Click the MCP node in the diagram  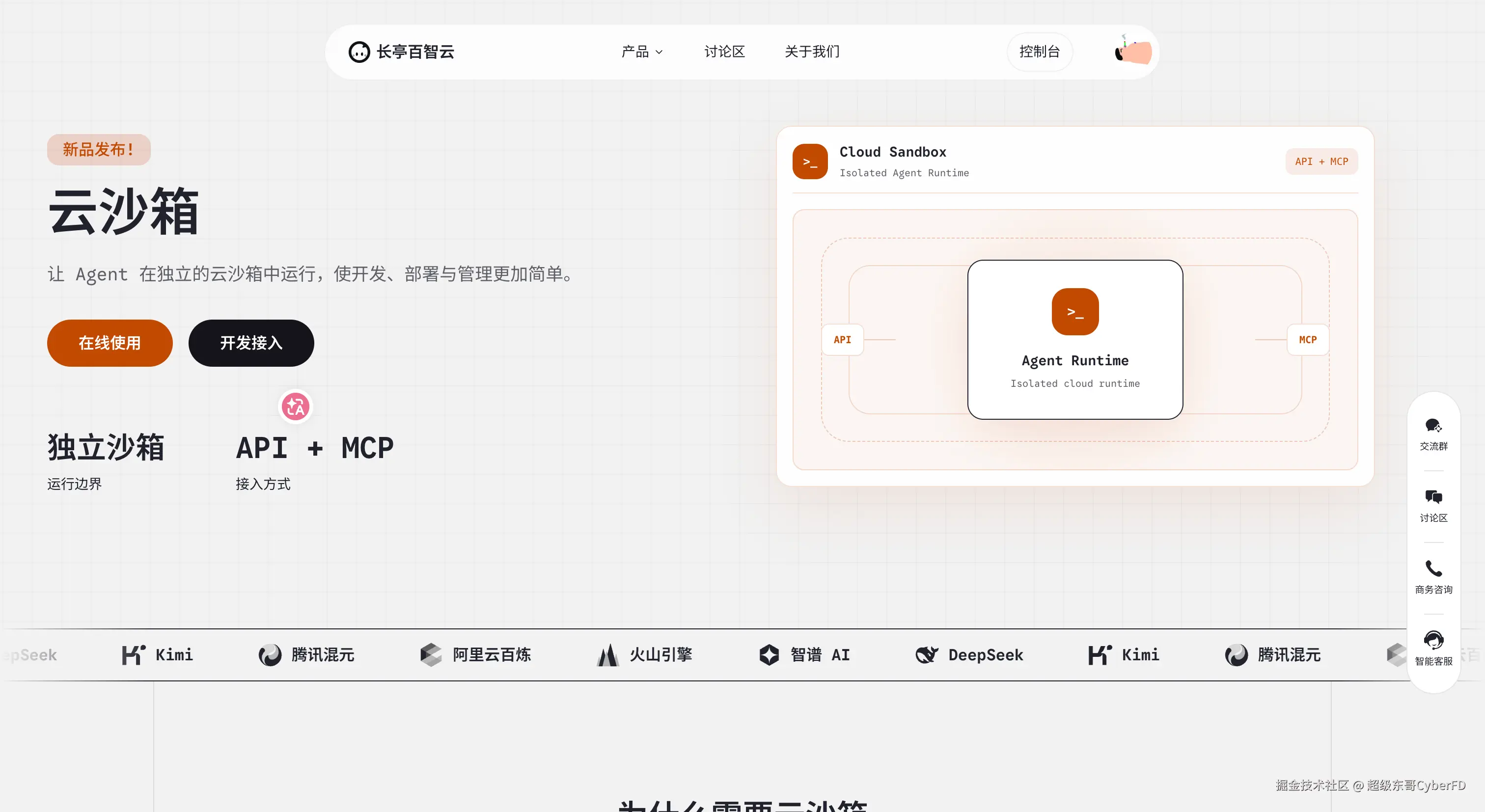point(1307,339)
